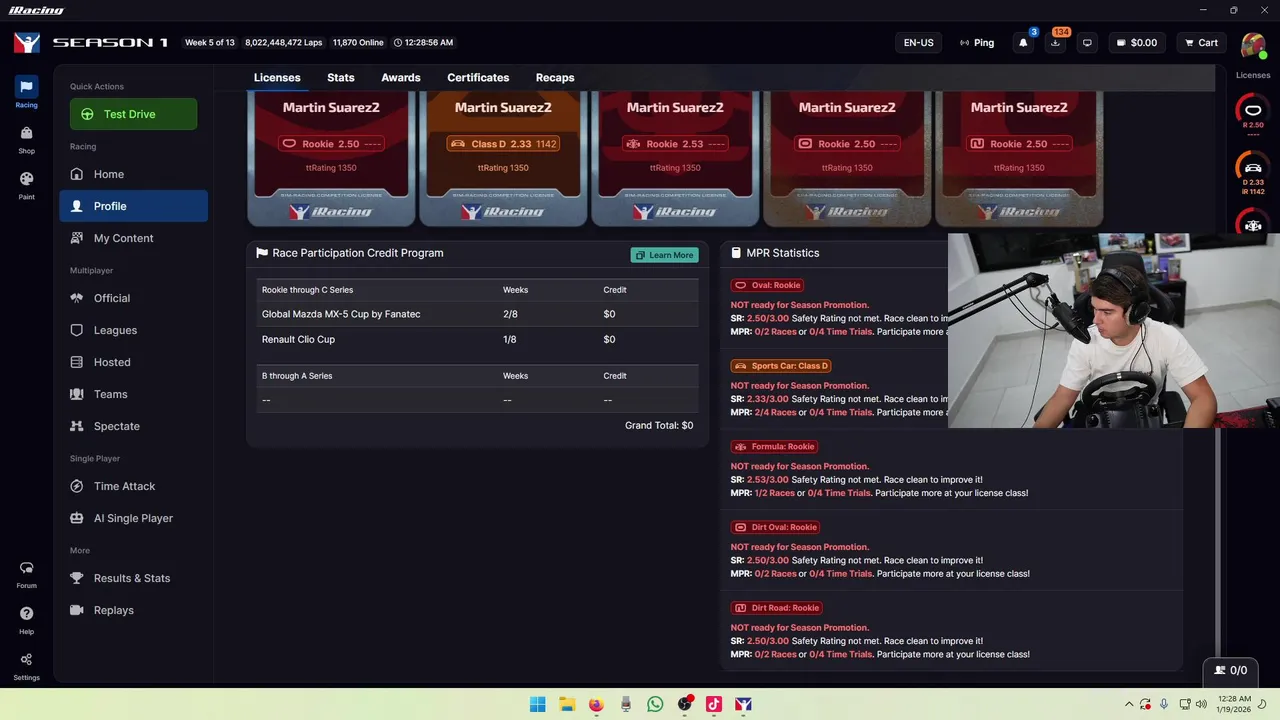Open Spectate in the sidebar
This screenshot has width=1280, height=720.
coord(133,426)
